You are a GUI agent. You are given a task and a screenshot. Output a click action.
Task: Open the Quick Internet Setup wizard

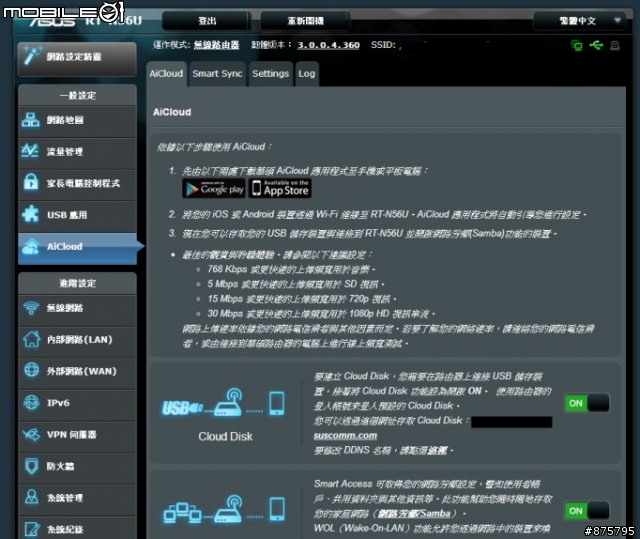[77, 58]
